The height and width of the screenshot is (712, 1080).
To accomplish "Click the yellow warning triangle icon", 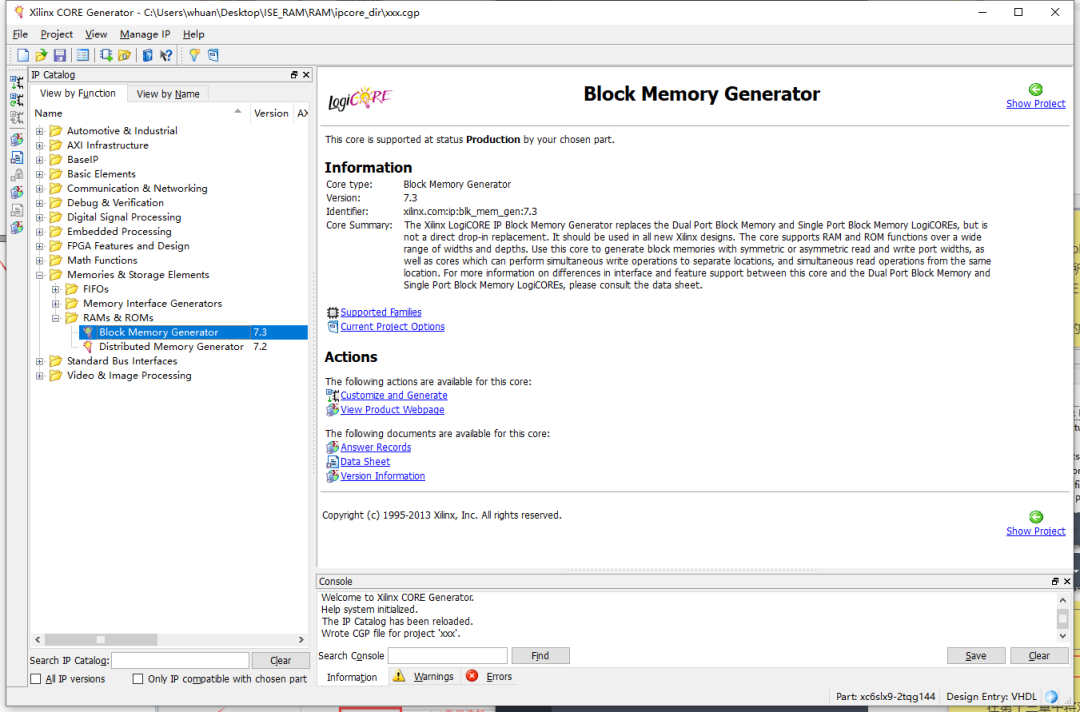I will coord(399,676).
